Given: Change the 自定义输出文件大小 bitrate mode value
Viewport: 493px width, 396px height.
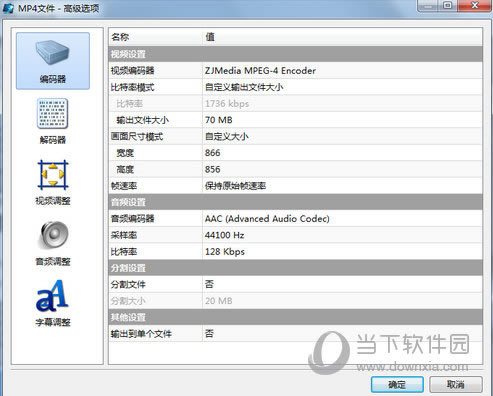Looking at the screenshot, I should pyautogui.click(x=244, y=87).
